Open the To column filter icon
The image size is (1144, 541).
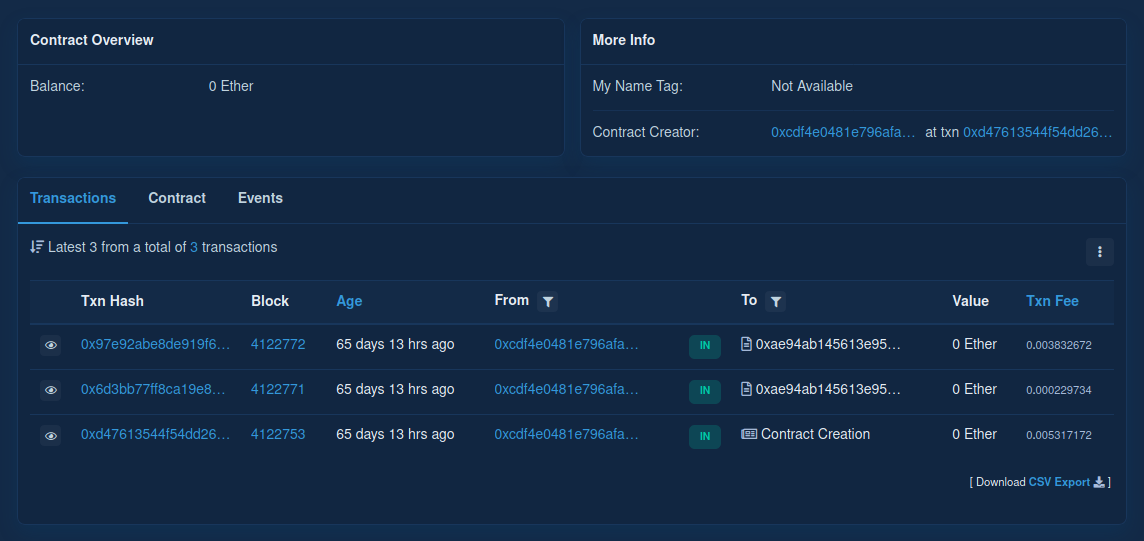[x=775, y=301]
